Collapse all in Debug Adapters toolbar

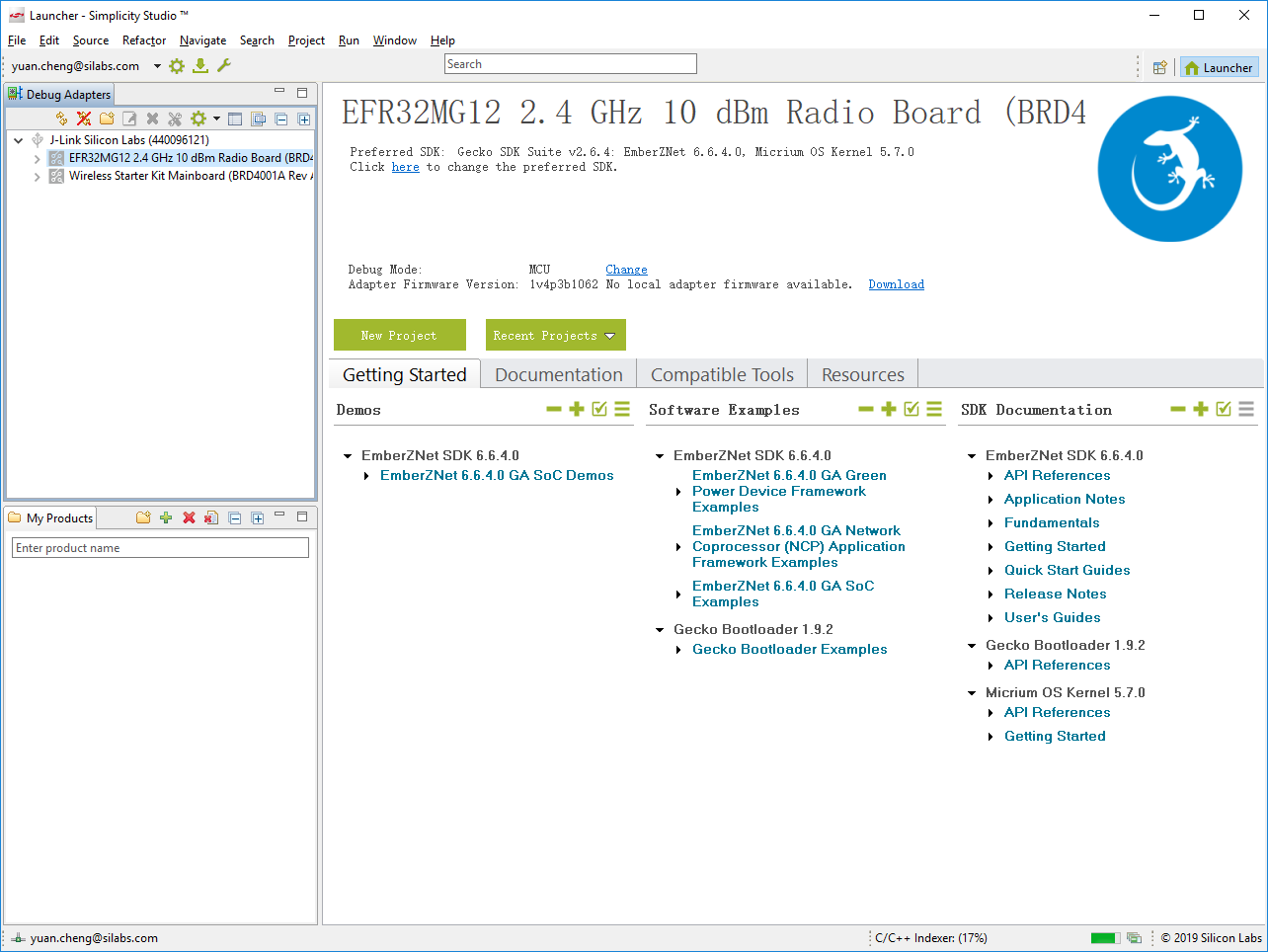click(281, 119)
